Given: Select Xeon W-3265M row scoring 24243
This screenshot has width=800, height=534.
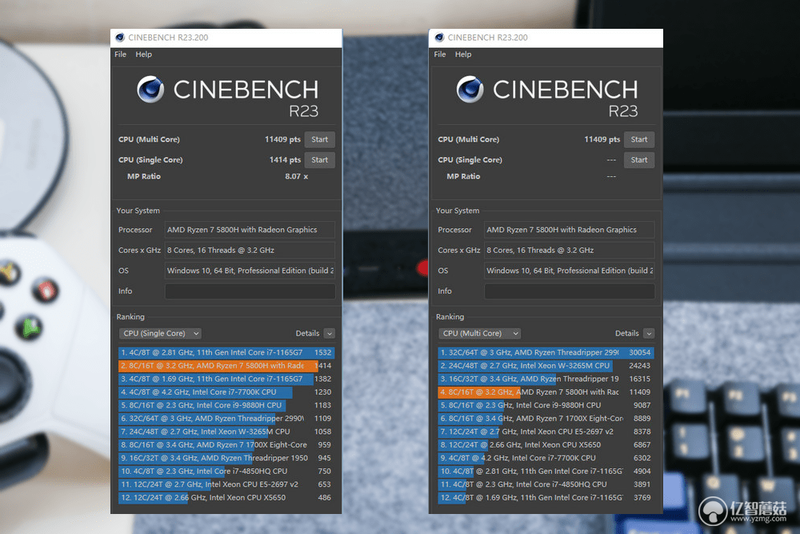Looking at the screenshot, I should tap(545, 366).
